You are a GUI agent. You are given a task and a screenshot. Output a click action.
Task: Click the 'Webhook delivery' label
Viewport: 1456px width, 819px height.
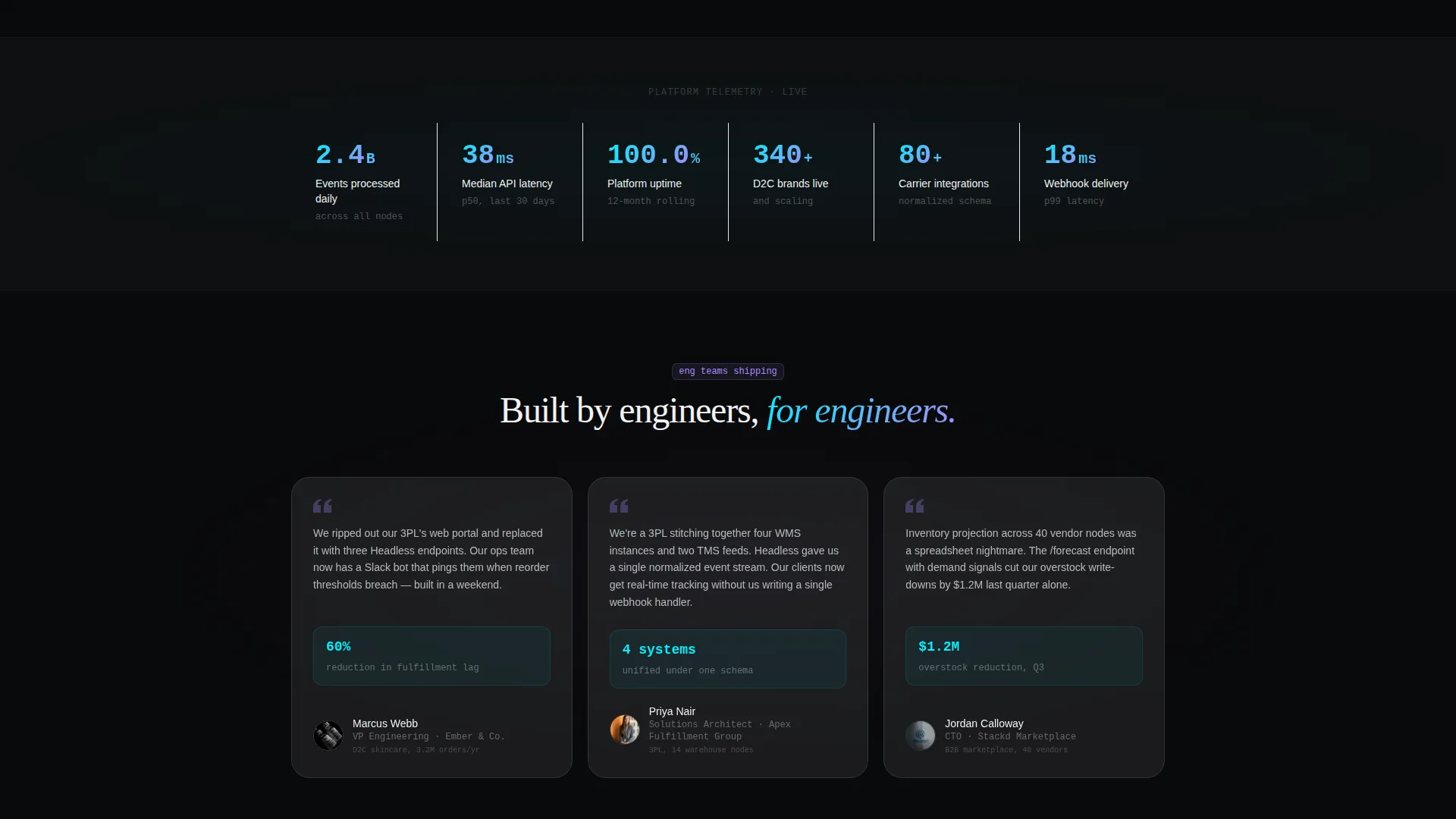click(x=1086, y=184)
